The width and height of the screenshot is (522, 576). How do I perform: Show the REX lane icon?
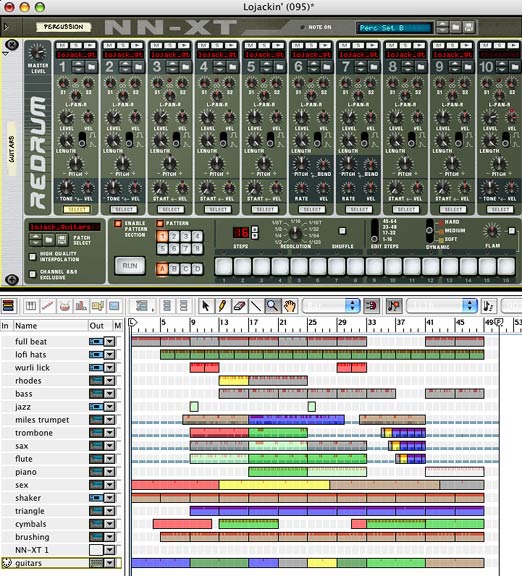(x=48, y=306)
